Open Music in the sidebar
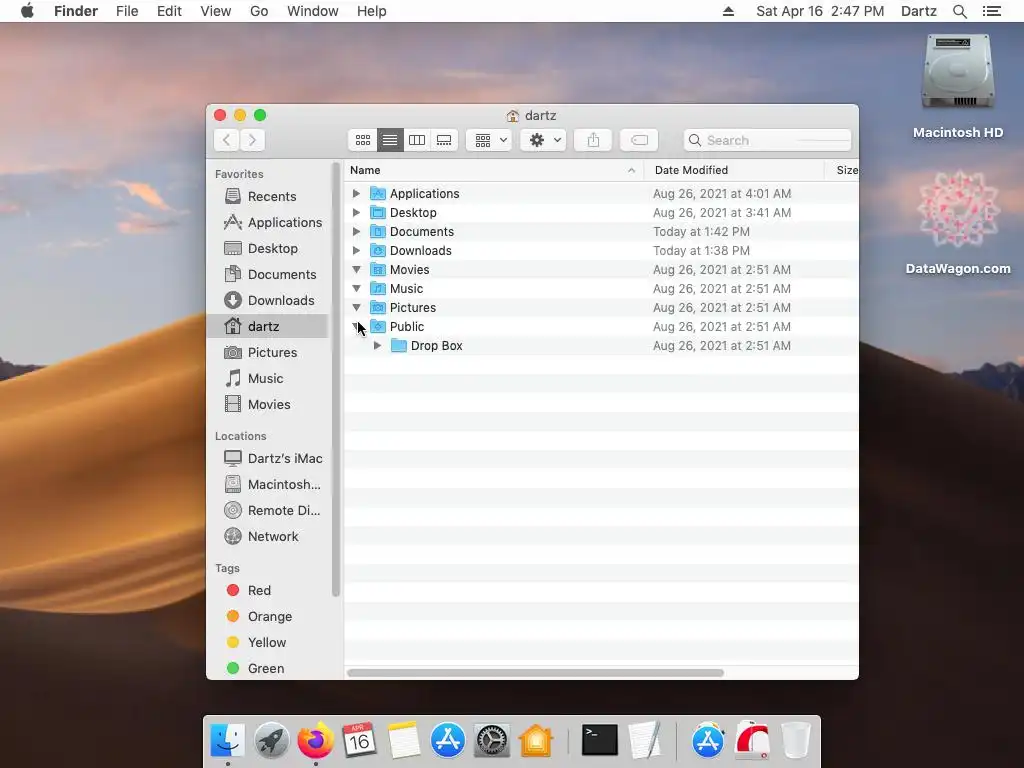 [x=268, y=379]
